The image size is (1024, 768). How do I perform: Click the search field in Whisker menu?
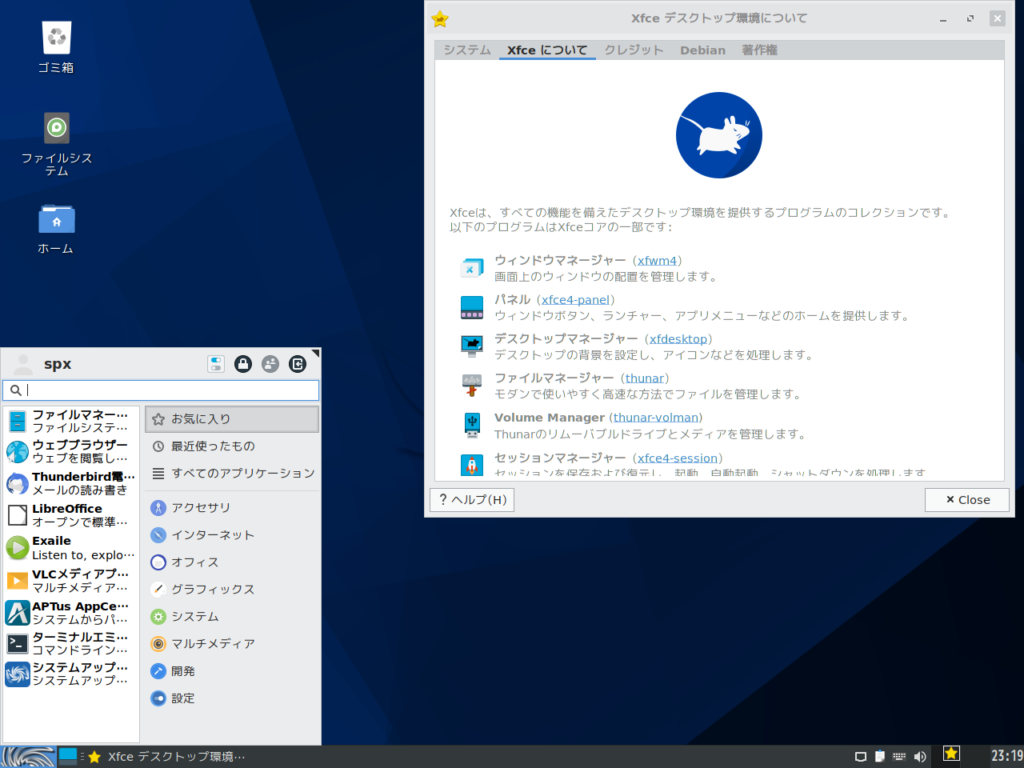pyautogui.click(x=160, y=390)
